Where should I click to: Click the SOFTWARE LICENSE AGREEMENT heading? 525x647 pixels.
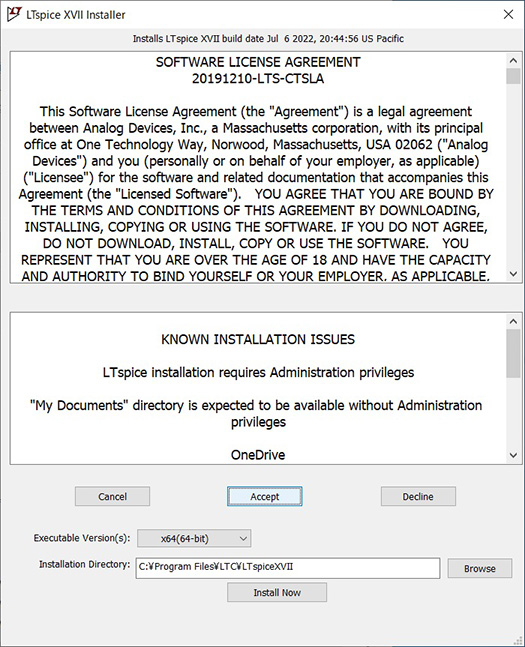tap(258, 62)
